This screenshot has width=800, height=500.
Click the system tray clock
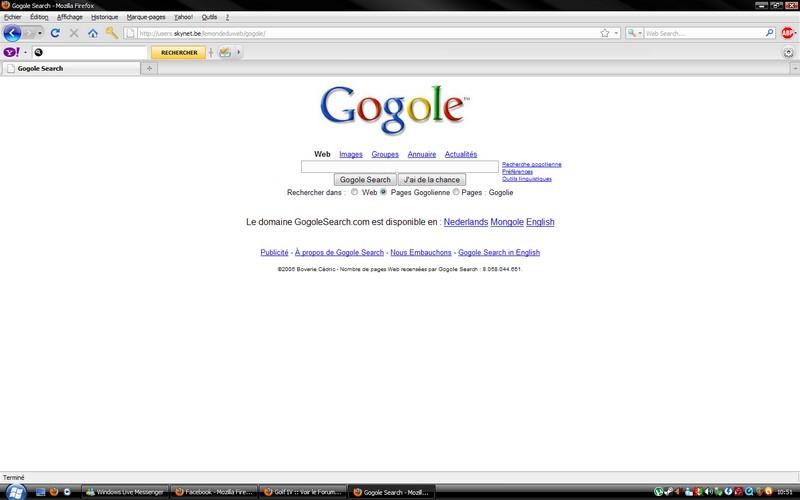click(785, 492)
